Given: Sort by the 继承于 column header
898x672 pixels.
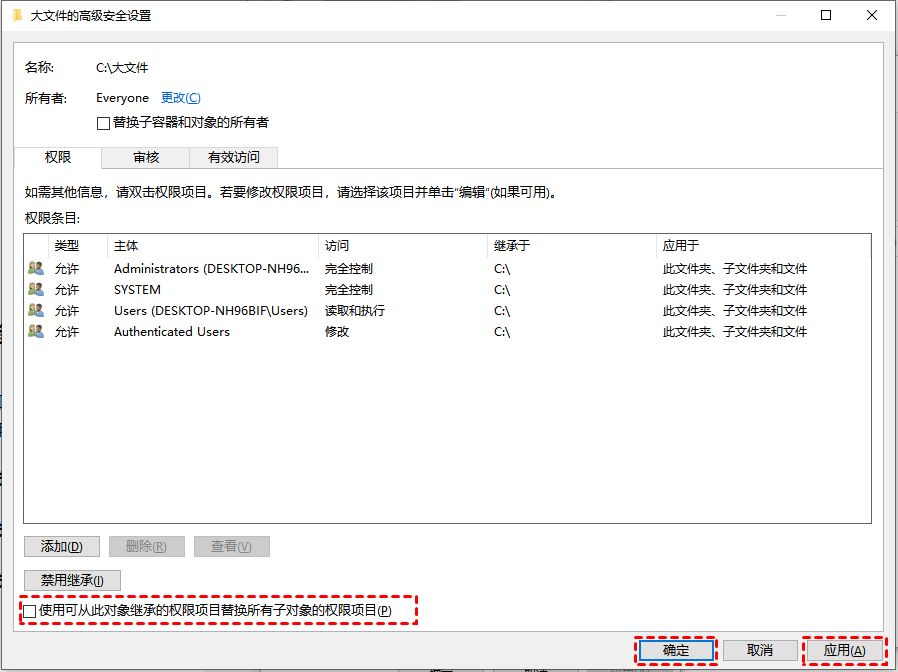Looking at the screenshot, I should (572, 246).
